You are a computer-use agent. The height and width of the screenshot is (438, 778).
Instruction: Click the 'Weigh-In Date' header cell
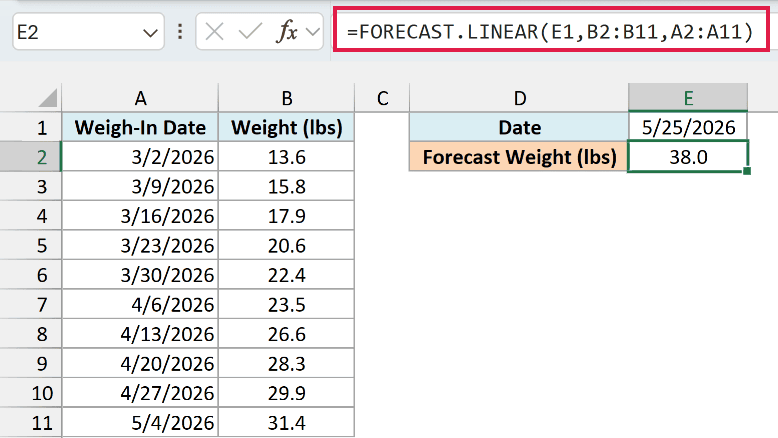coord(140,127)
